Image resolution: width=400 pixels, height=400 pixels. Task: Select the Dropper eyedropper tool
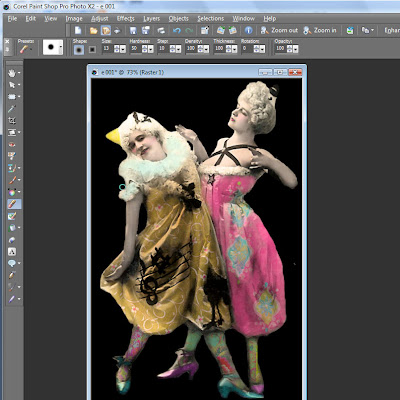12,109
